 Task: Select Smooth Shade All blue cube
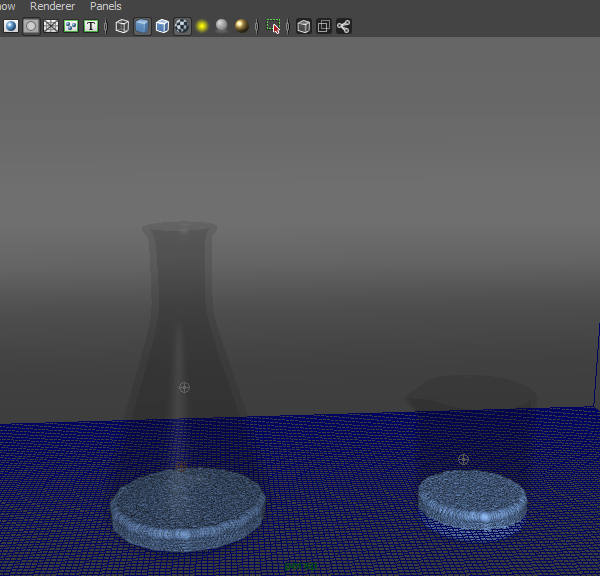142,26
